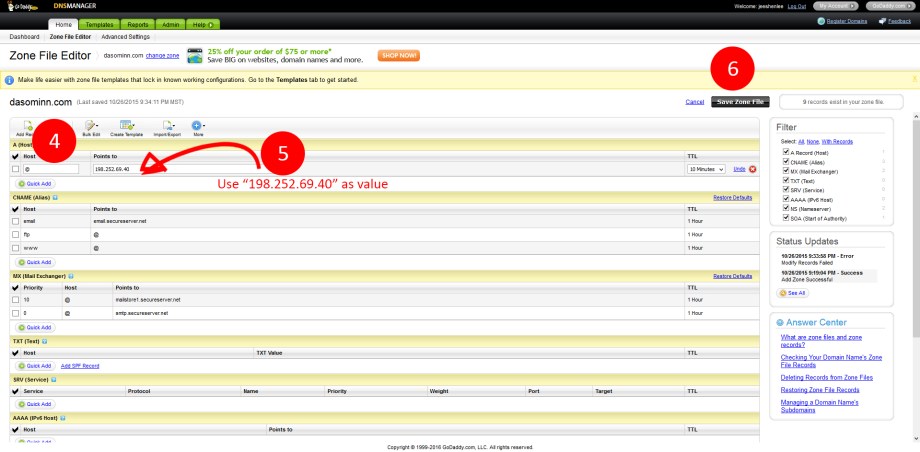This screenshot has height=452, width=920.
Task: Click the info icon beside AAAA (IPv6 Host) header
Action: pyautogui.click(x=62, y=418)
